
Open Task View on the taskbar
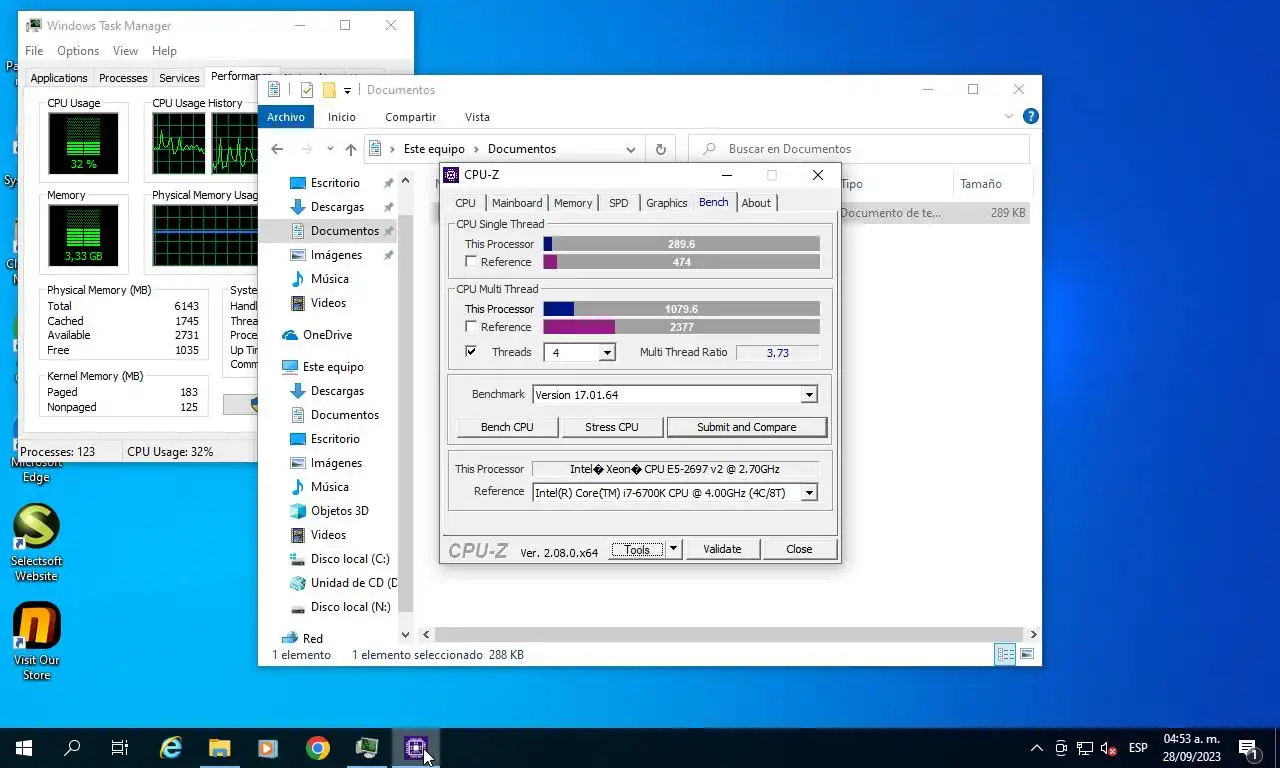coord(120,748)
